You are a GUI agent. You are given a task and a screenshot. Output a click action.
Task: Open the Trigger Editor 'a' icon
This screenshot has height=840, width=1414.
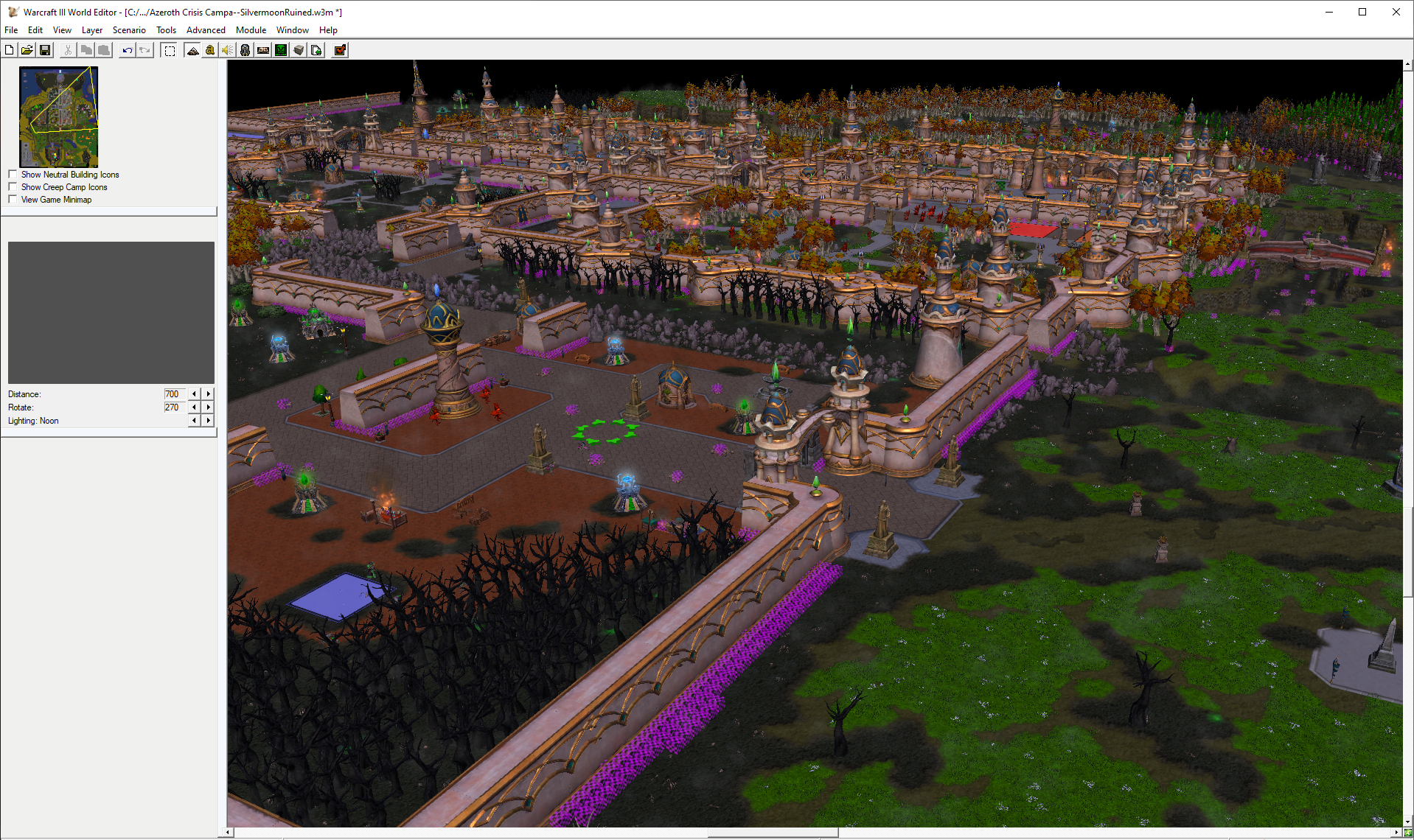(x=210, y=50)
